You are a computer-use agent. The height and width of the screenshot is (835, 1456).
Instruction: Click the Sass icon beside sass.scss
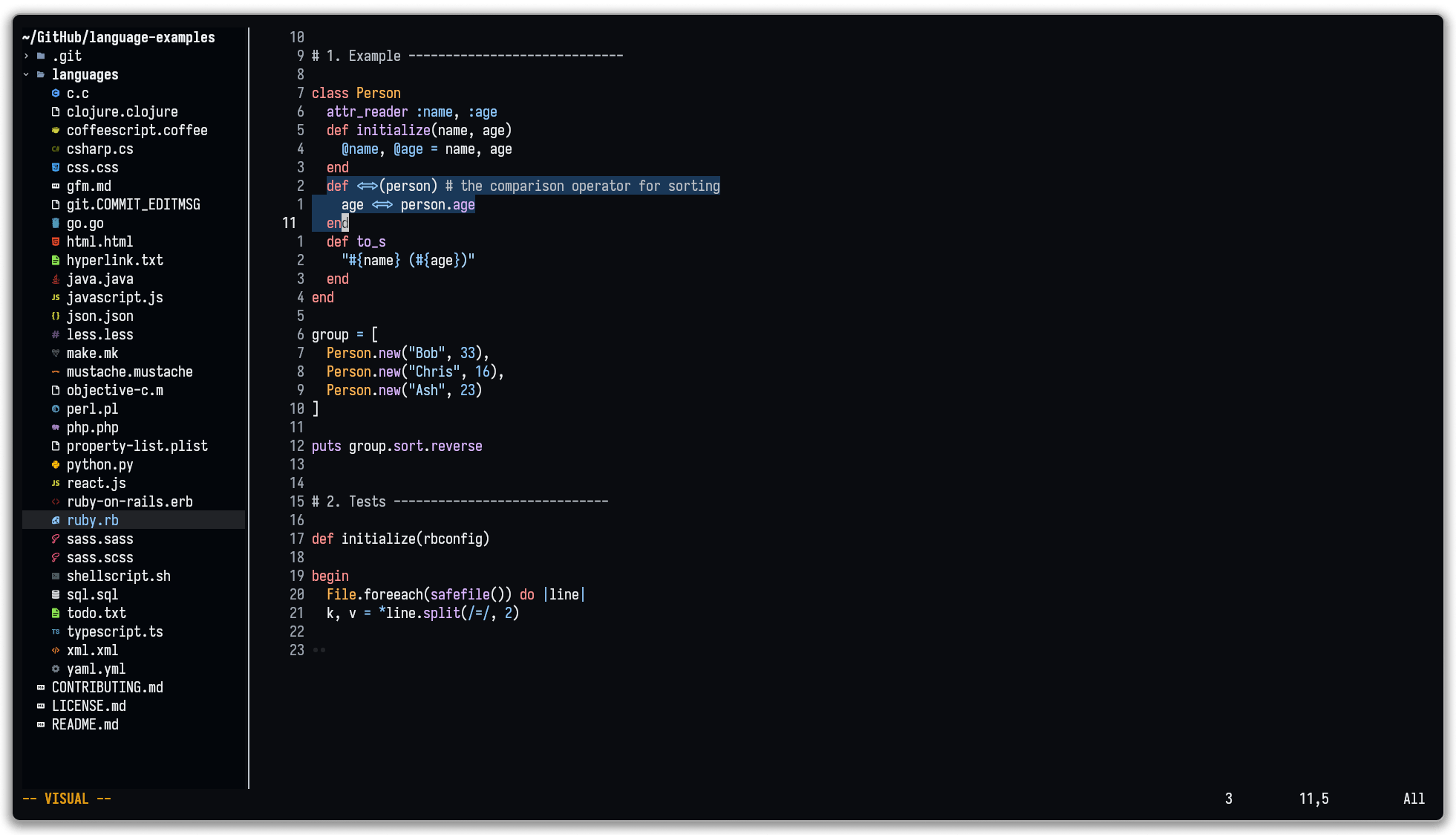[x=56, y=558]
